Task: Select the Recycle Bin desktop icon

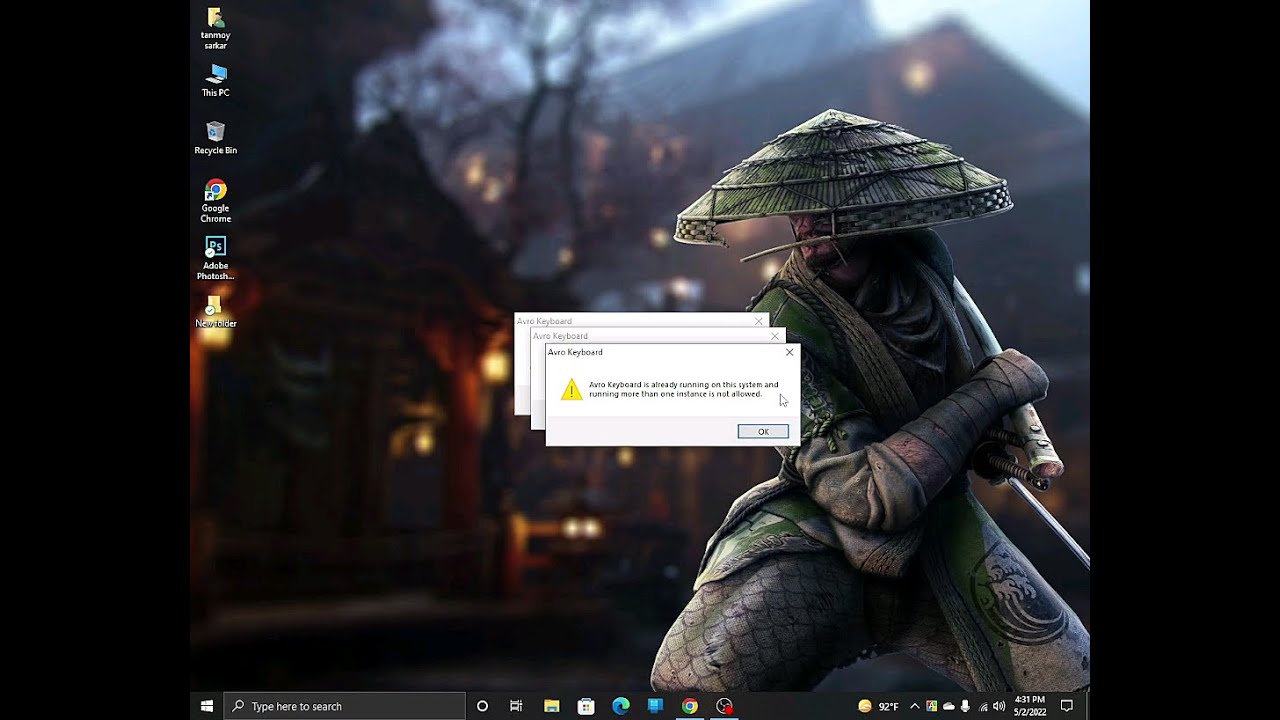Action: tap(215, 138)
